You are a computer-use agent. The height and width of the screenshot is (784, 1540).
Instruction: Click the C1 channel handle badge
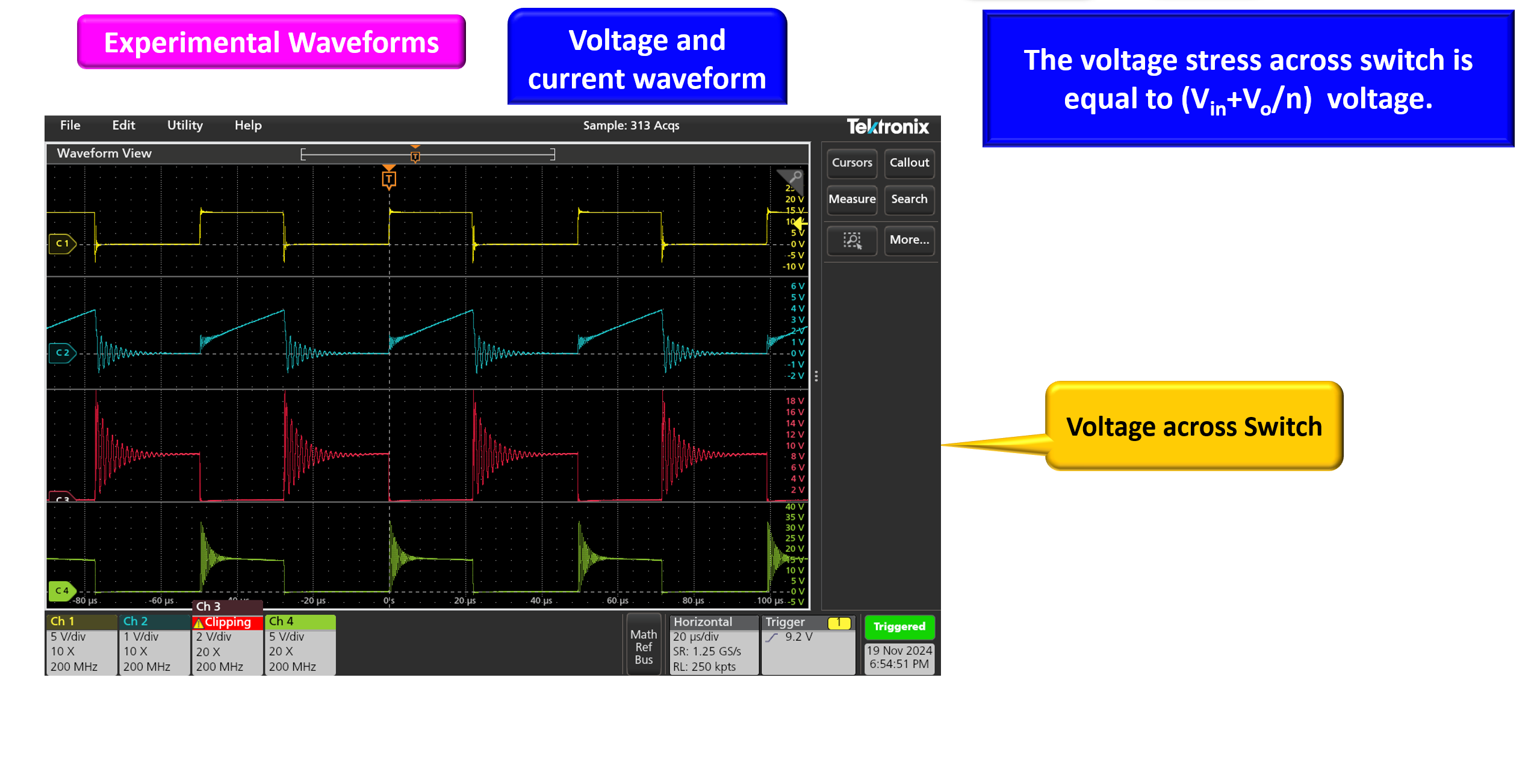pyautogui.click(x=62, y=244)
